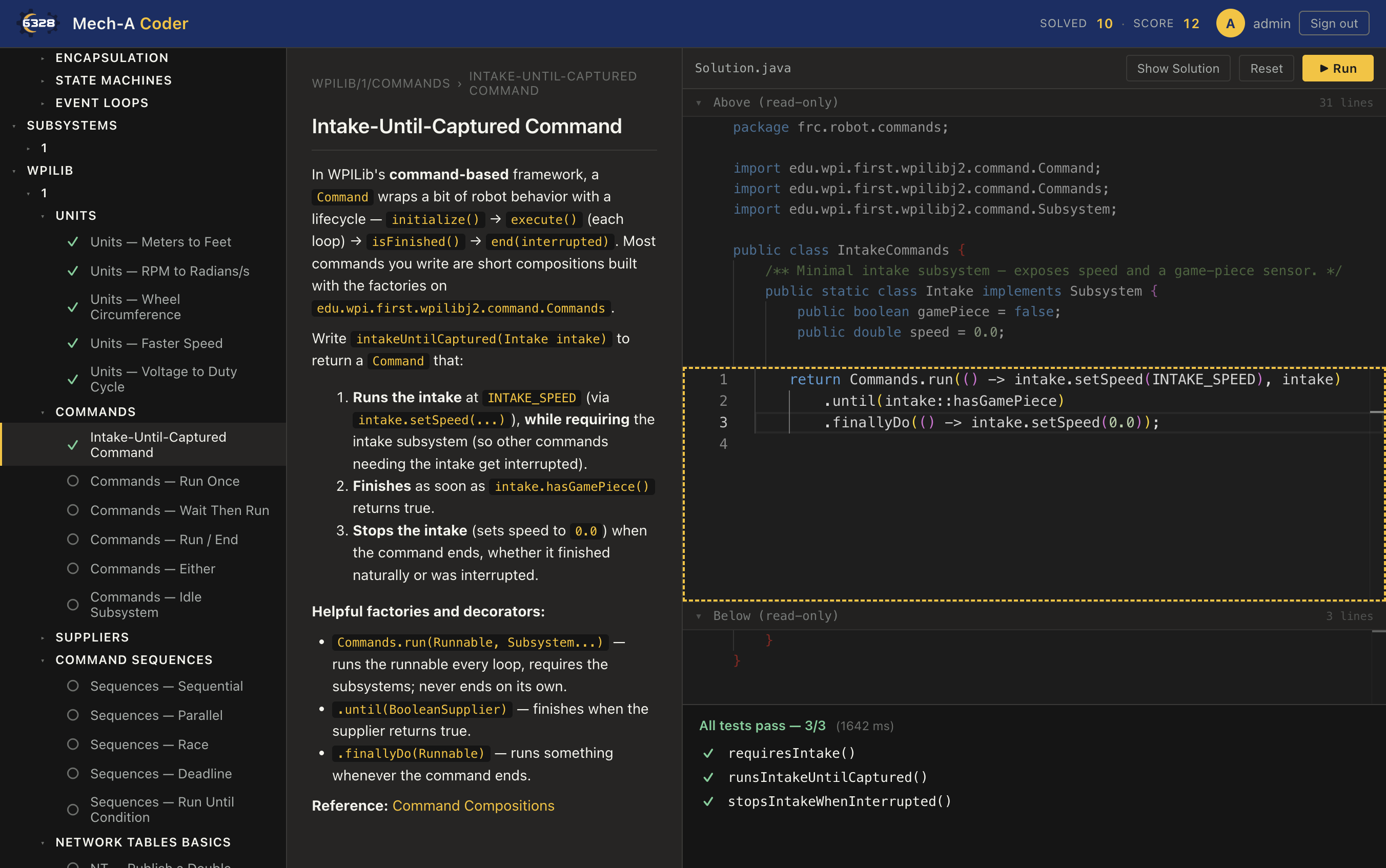The height and width of the screenshot is (868, 1386).
Task: Click the pass checkmark for stopsIntakeWhenInterrupted()
Action: tap(708, 801)
